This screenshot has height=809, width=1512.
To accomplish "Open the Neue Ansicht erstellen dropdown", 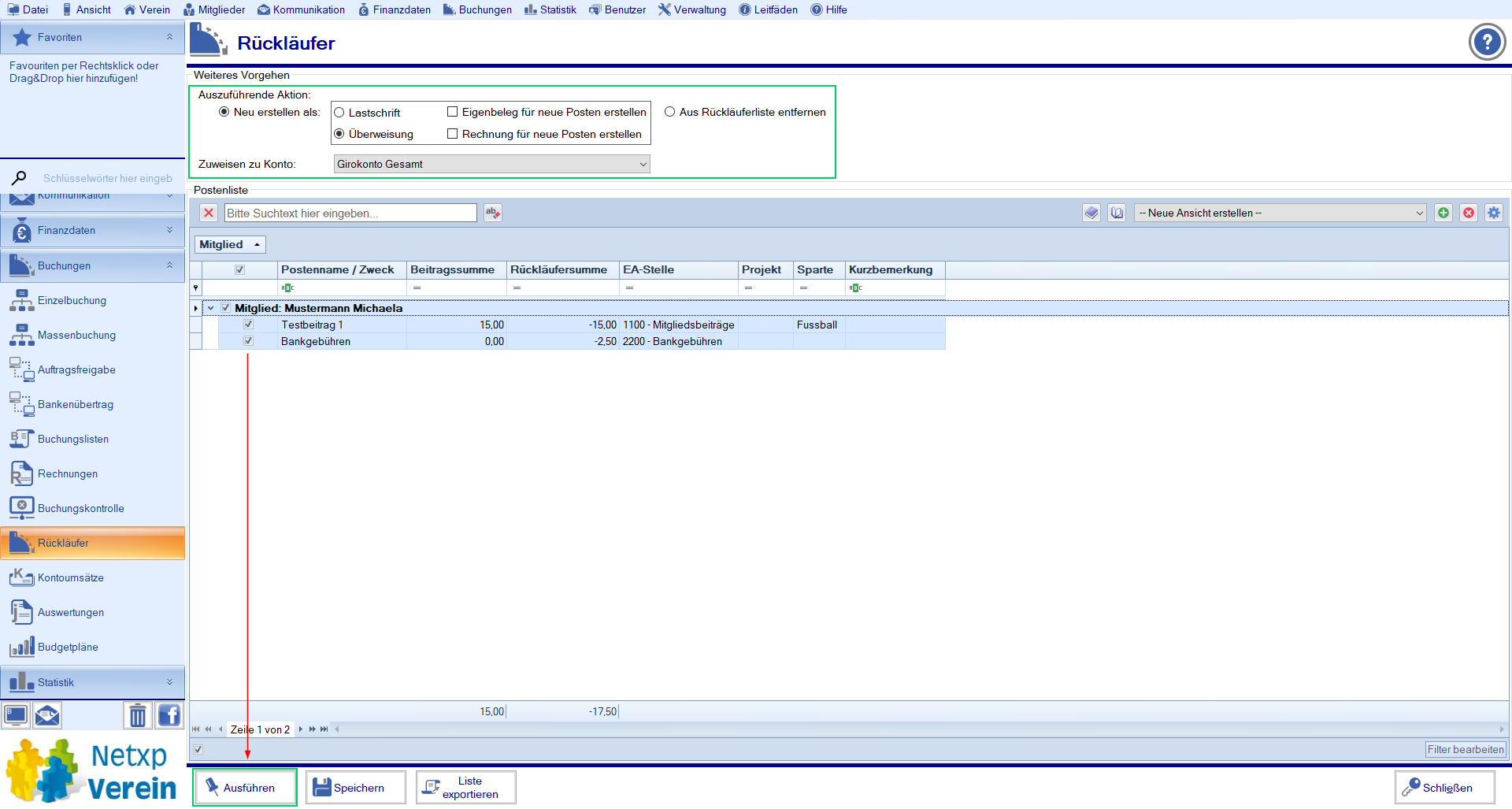I will click(1280, 213).
